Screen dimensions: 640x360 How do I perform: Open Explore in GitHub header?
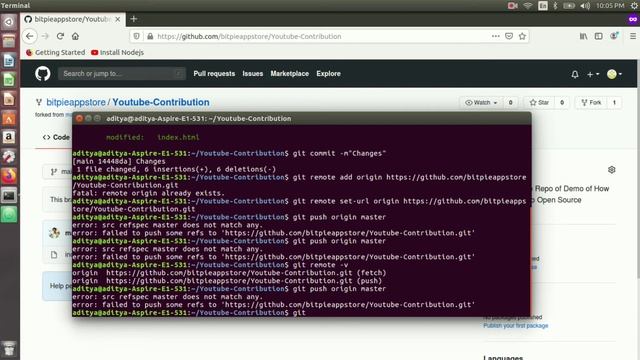click(x=328, y=74)
